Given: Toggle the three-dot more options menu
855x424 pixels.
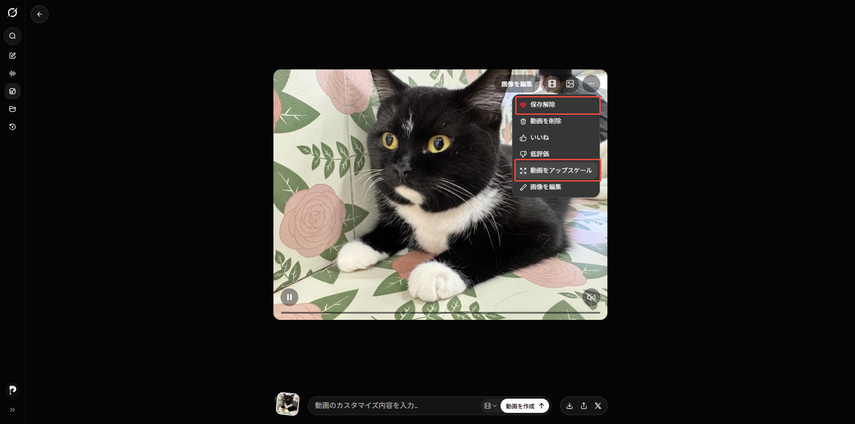Looking at the screenshot, I should [591, 84].
